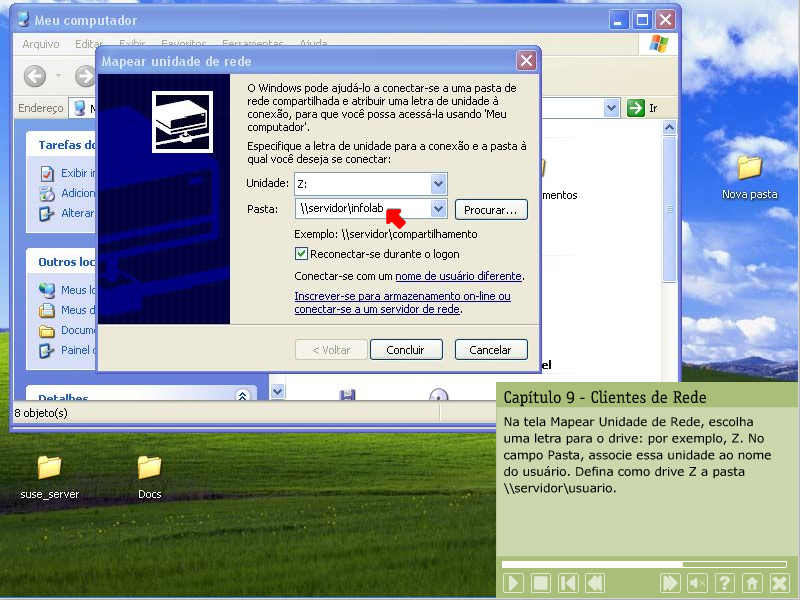The image size is (800, 600).
Task: Open the Editar menu
Action: [x=89, y=44]
